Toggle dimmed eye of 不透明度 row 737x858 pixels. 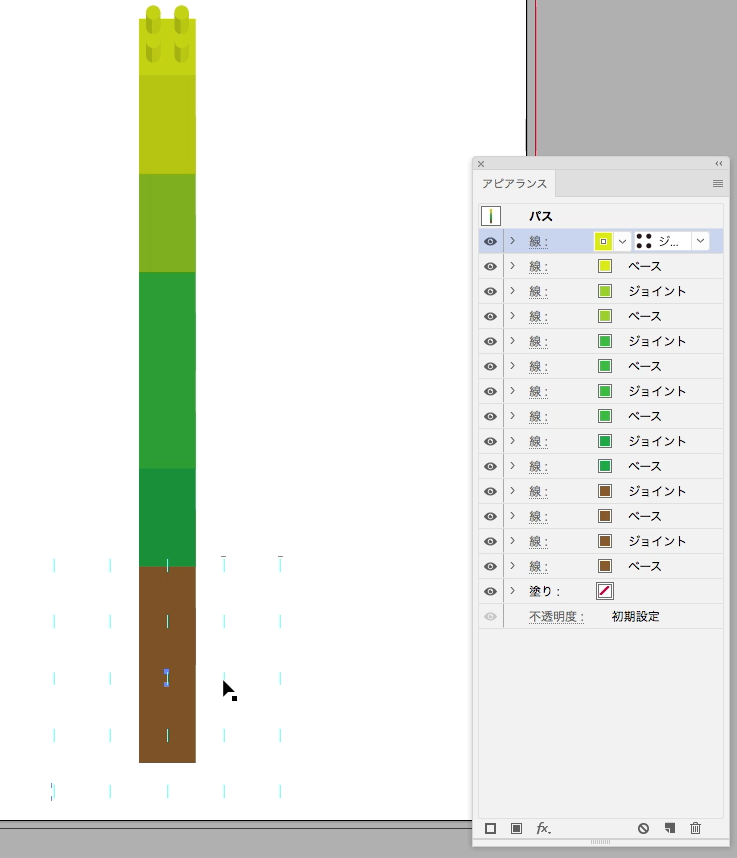[x=490, y=617]
